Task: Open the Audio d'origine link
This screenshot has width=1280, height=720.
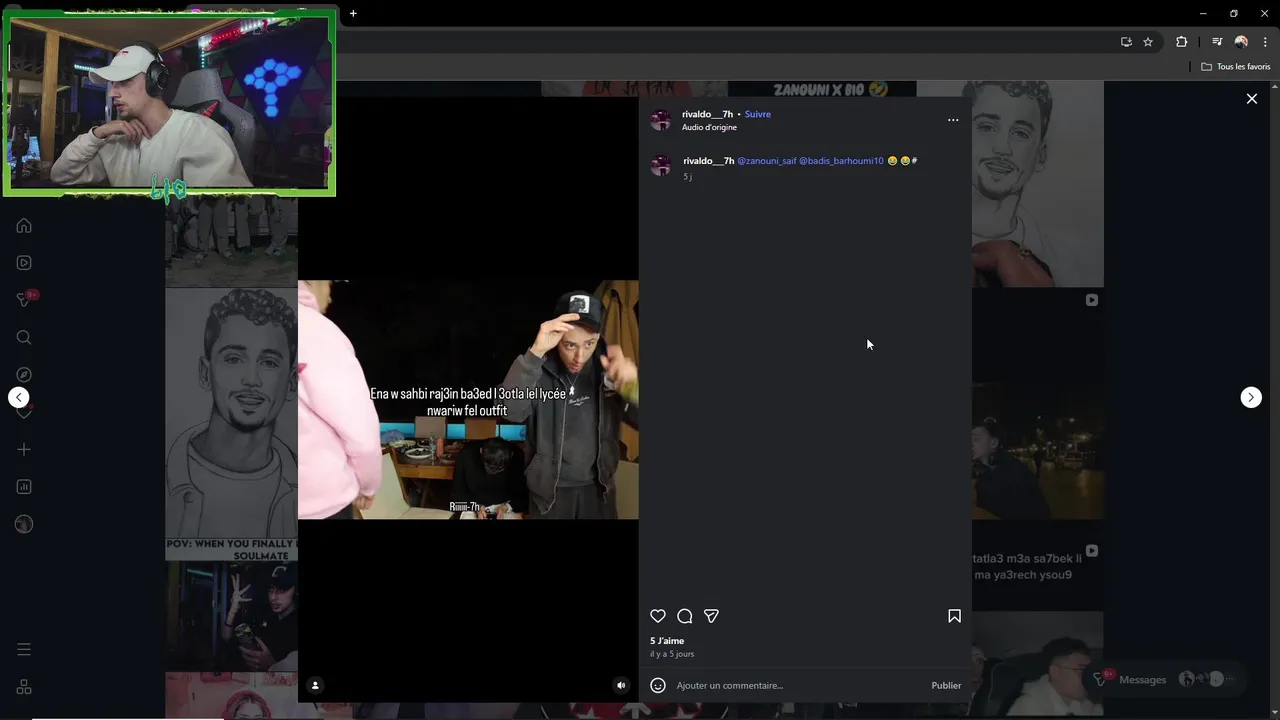Action: pyautogui.click(x=709, y=127)
